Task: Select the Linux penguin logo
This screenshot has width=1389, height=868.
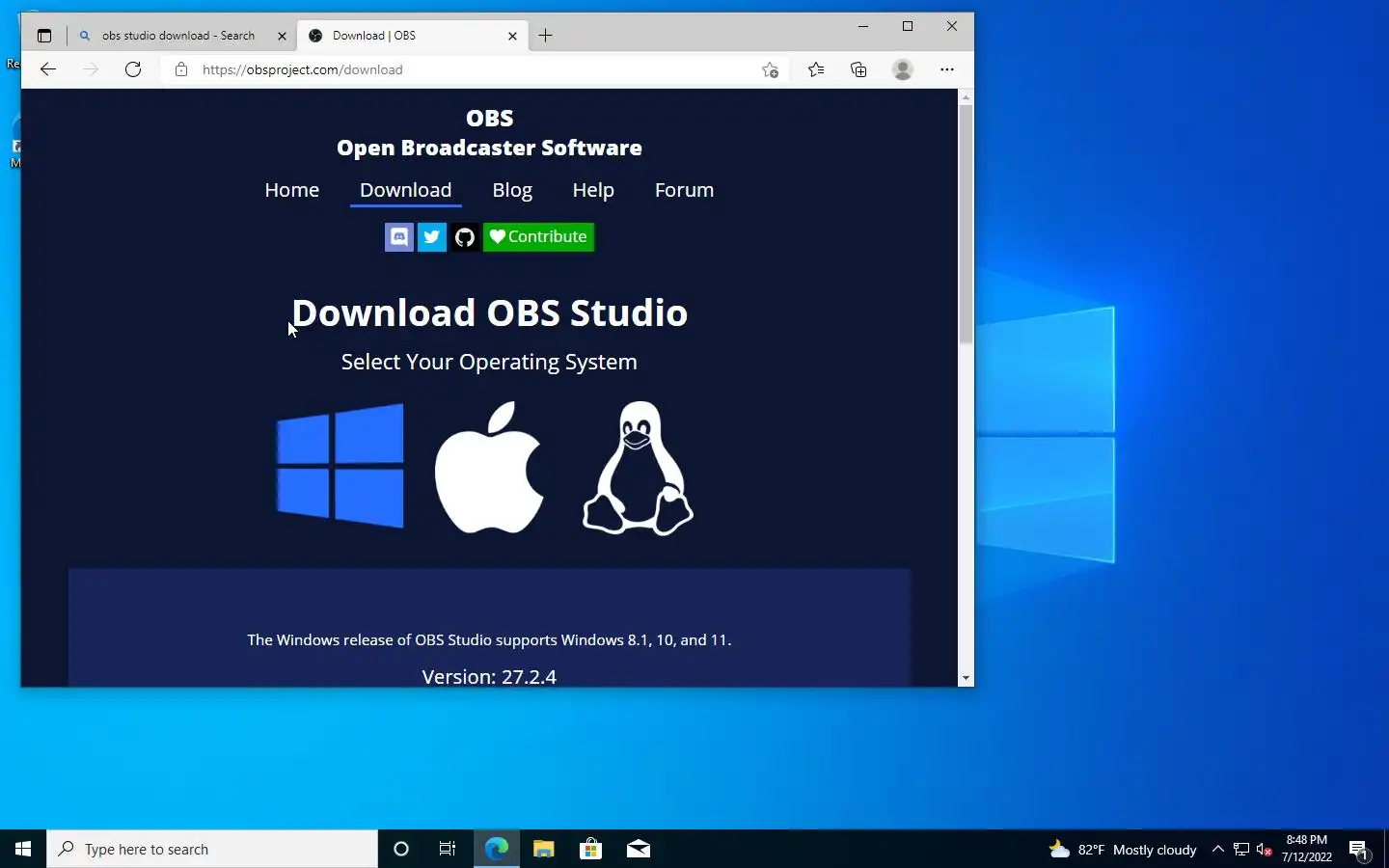Action: [638, 468]
